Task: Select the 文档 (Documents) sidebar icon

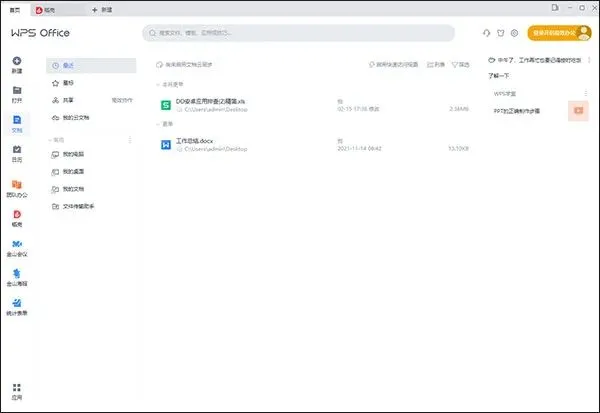Action: pos(17,120)
